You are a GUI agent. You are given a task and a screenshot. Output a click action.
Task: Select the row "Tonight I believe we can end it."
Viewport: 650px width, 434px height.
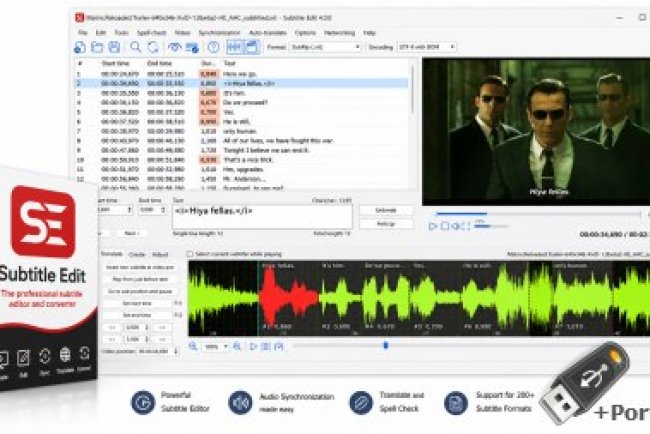(242, 150)
